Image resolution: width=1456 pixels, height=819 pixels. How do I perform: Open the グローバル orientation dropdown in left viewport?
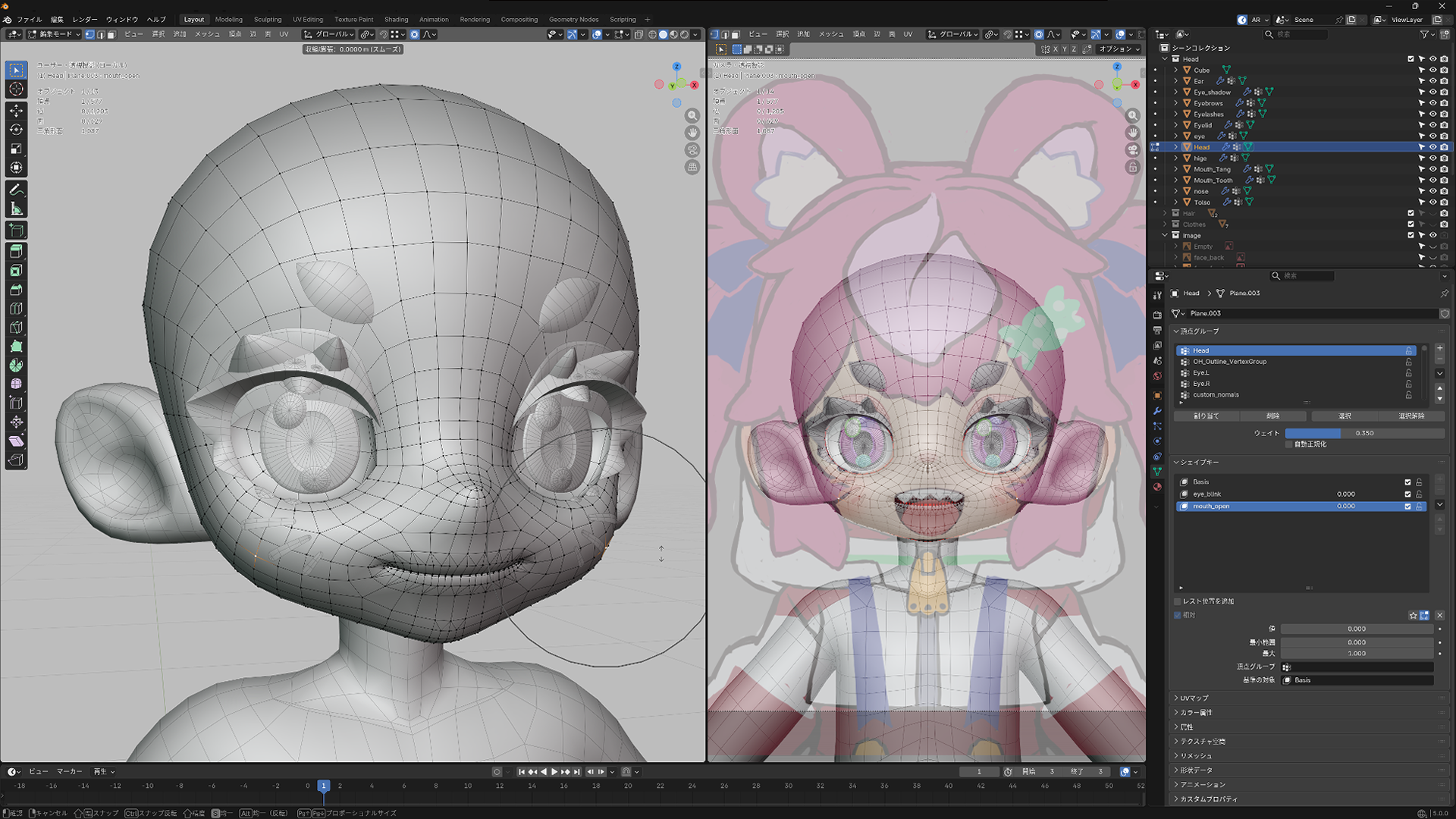(x=329, y=34)
